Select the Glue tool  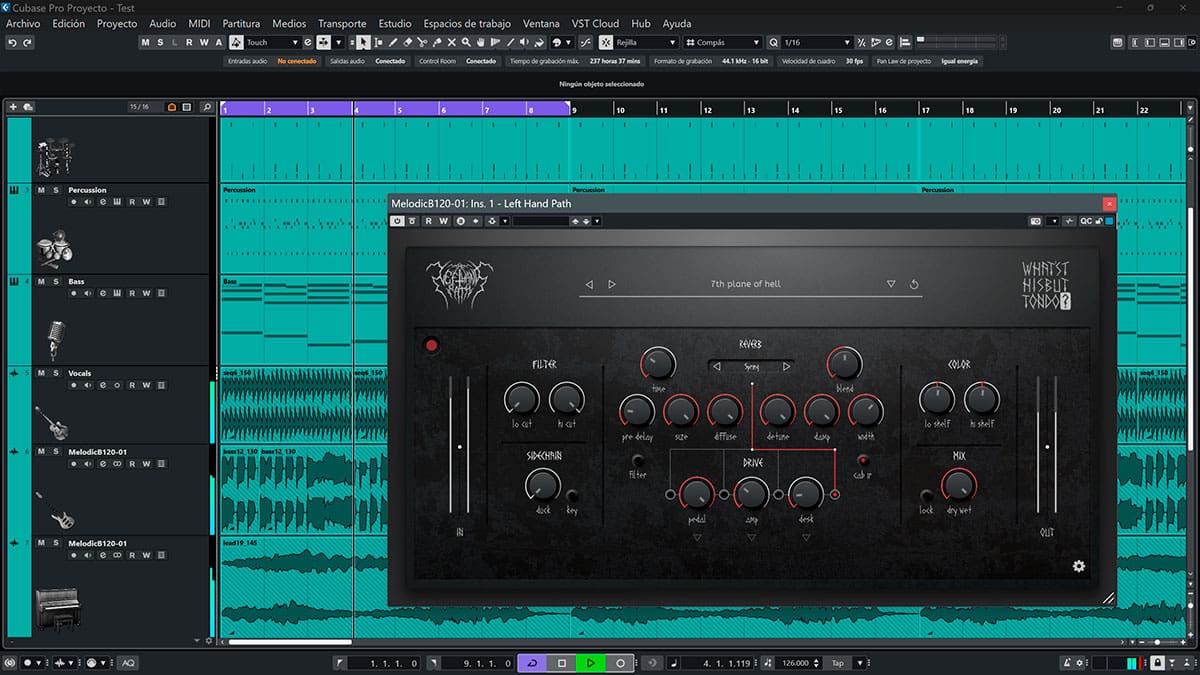[x=437, y=43]
